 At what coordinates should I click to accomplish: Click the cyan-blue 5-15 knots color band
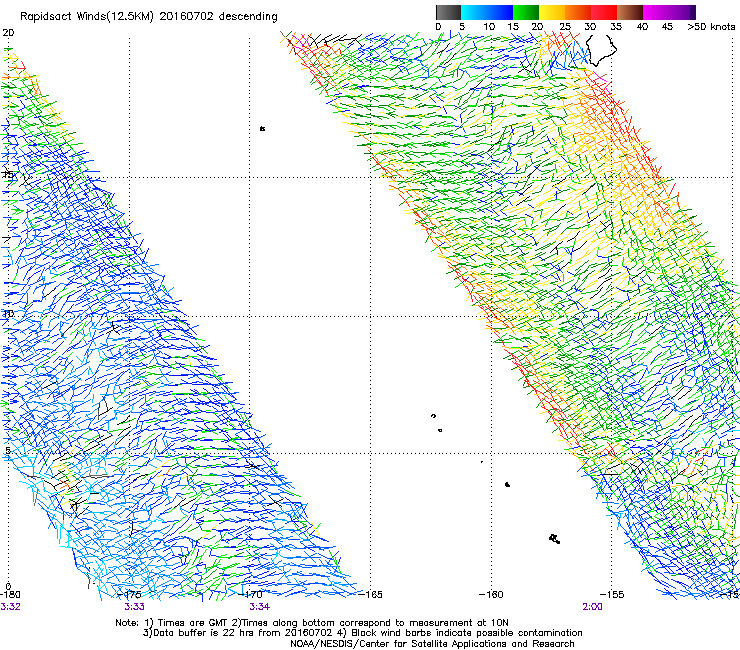click(487, 12)
